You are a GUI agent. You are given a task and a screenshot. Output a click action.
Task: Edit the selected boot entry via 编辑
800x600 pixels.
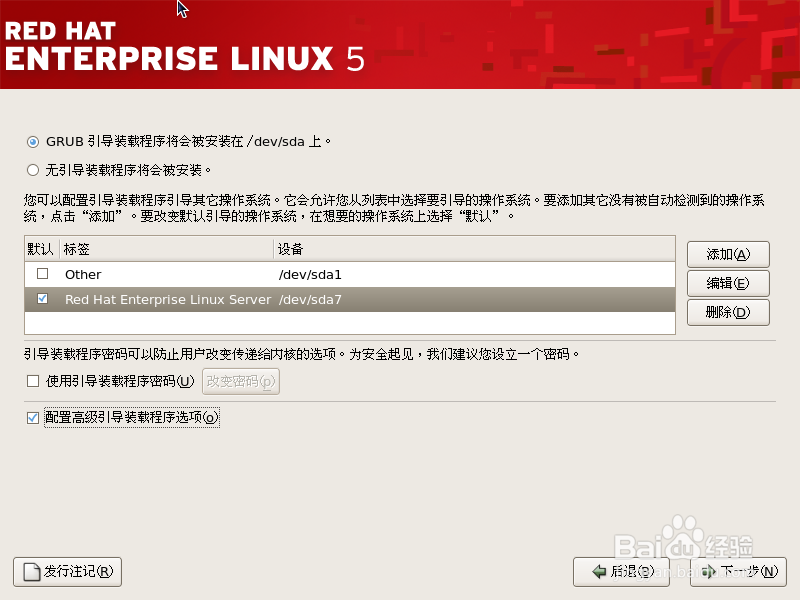(728, 283)
